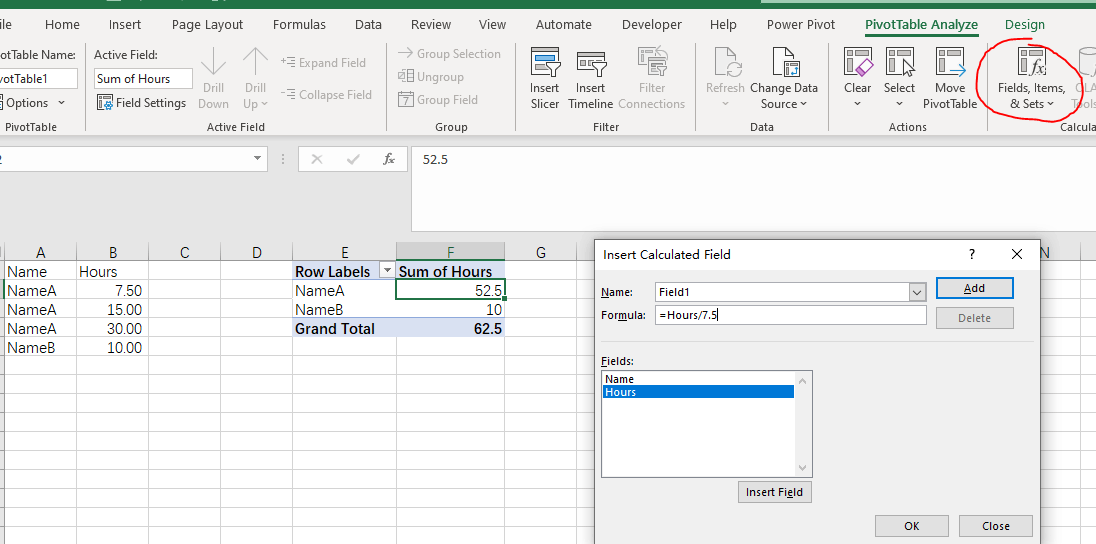This screenshot has height=544, width=1096.
Task: Click the formula bar enter checkmark icon
Action: point(353,159)
